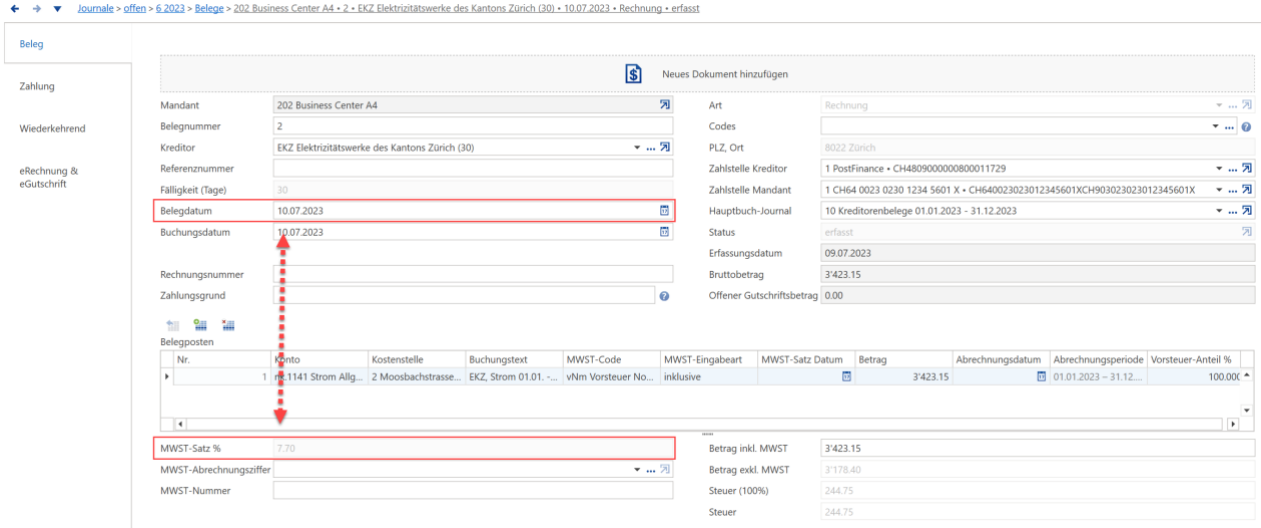Click into the Referenznummer field

coord(473,169)
